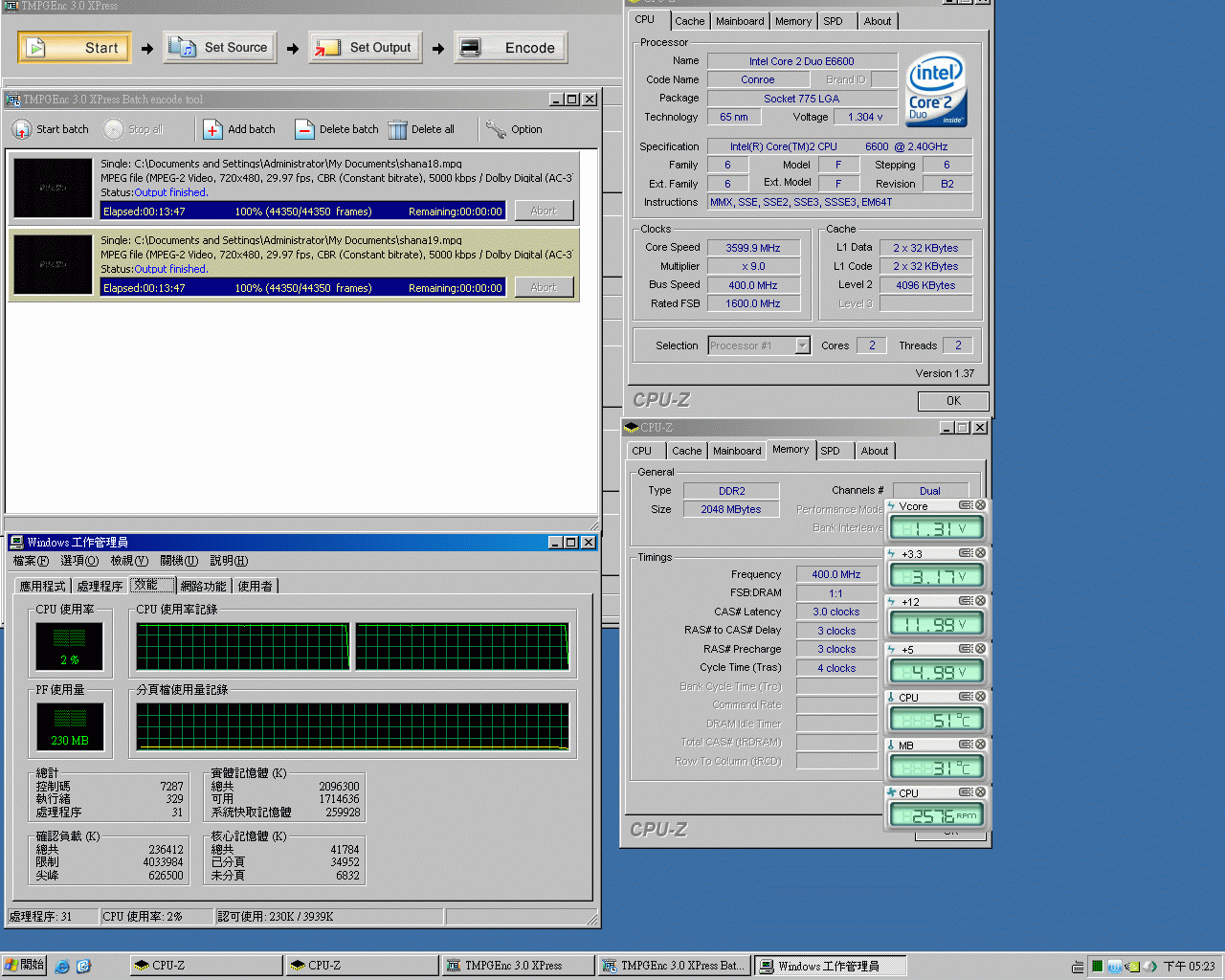Open the Windows 開始 start menu
Viewport: 1225px width, 980px height.
(x=24, y=965)
